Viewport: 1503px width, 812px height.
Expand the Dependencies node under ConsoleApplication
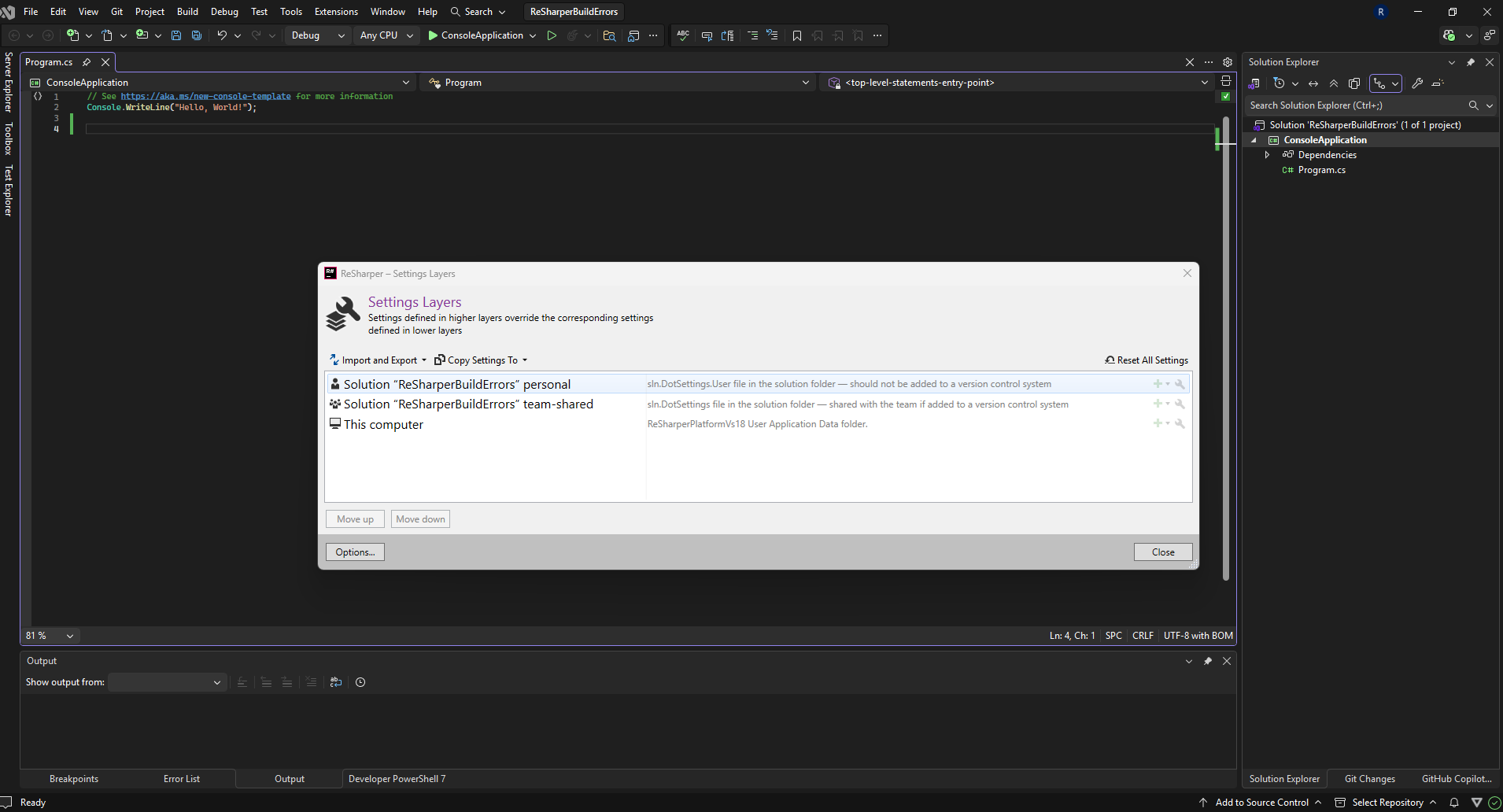click(1267, 155)
